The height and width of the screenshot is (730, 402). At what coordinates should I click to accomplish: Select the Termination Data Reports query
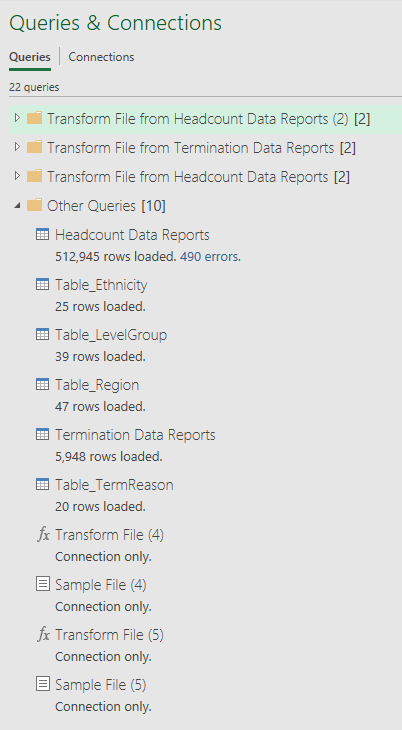point(135,434)
